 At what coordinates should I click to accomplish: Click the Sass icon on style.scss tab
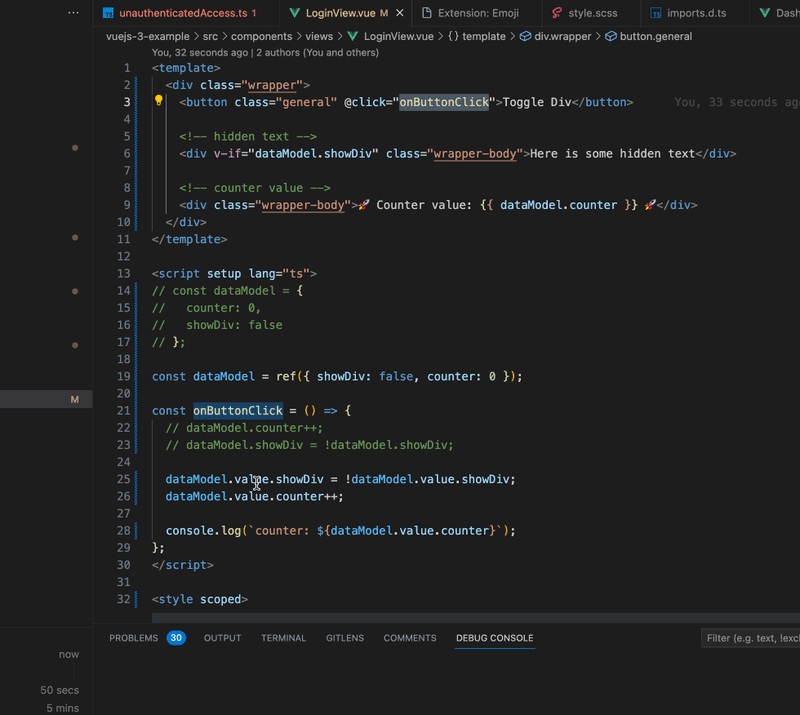(x=557, y=13)
